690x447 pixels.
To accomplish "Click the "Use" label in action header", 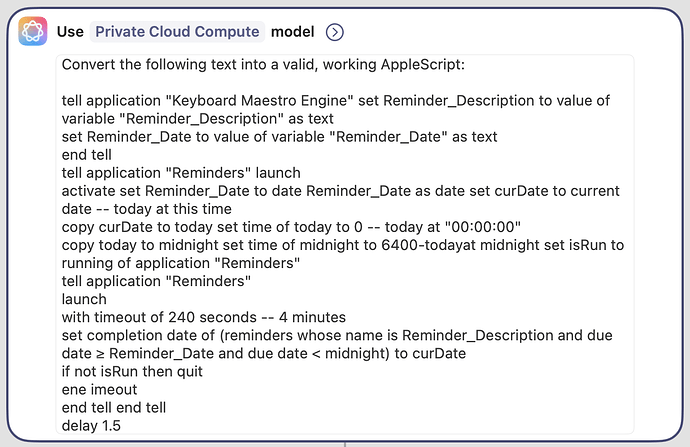I will pos(70,31).
